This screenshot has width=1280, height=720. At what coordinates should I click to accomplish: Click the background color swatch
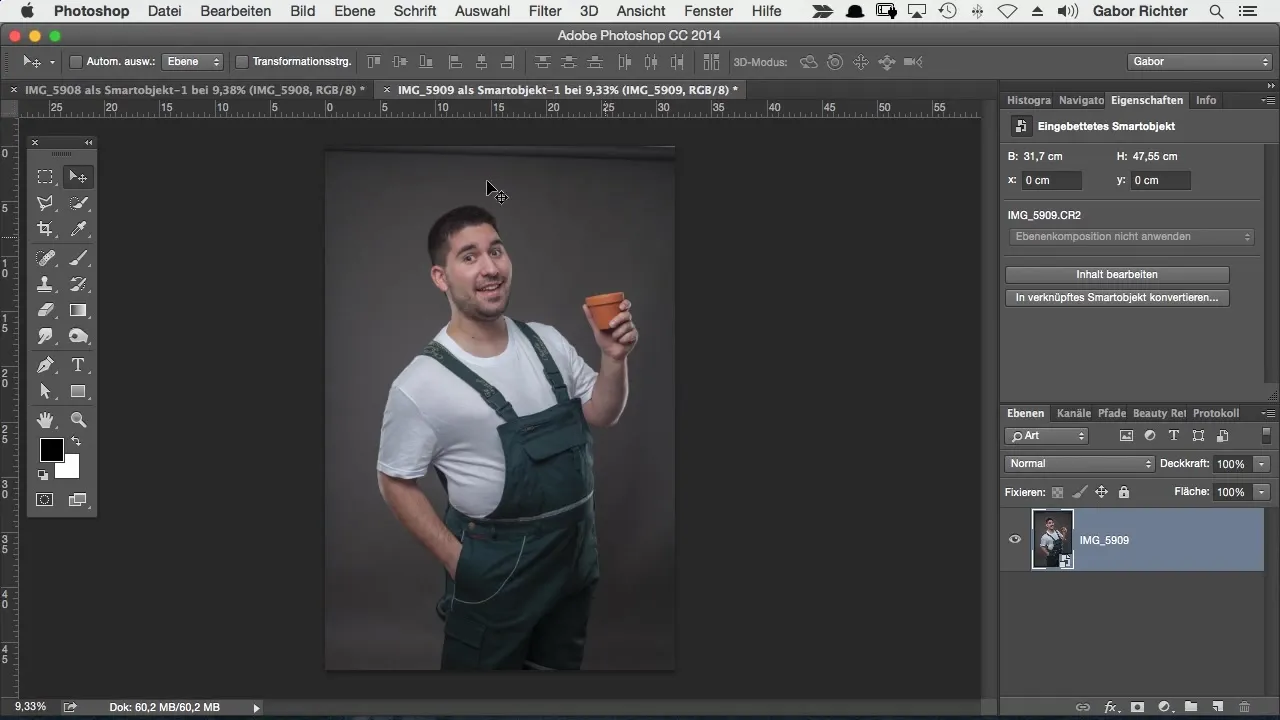[70, 469]
